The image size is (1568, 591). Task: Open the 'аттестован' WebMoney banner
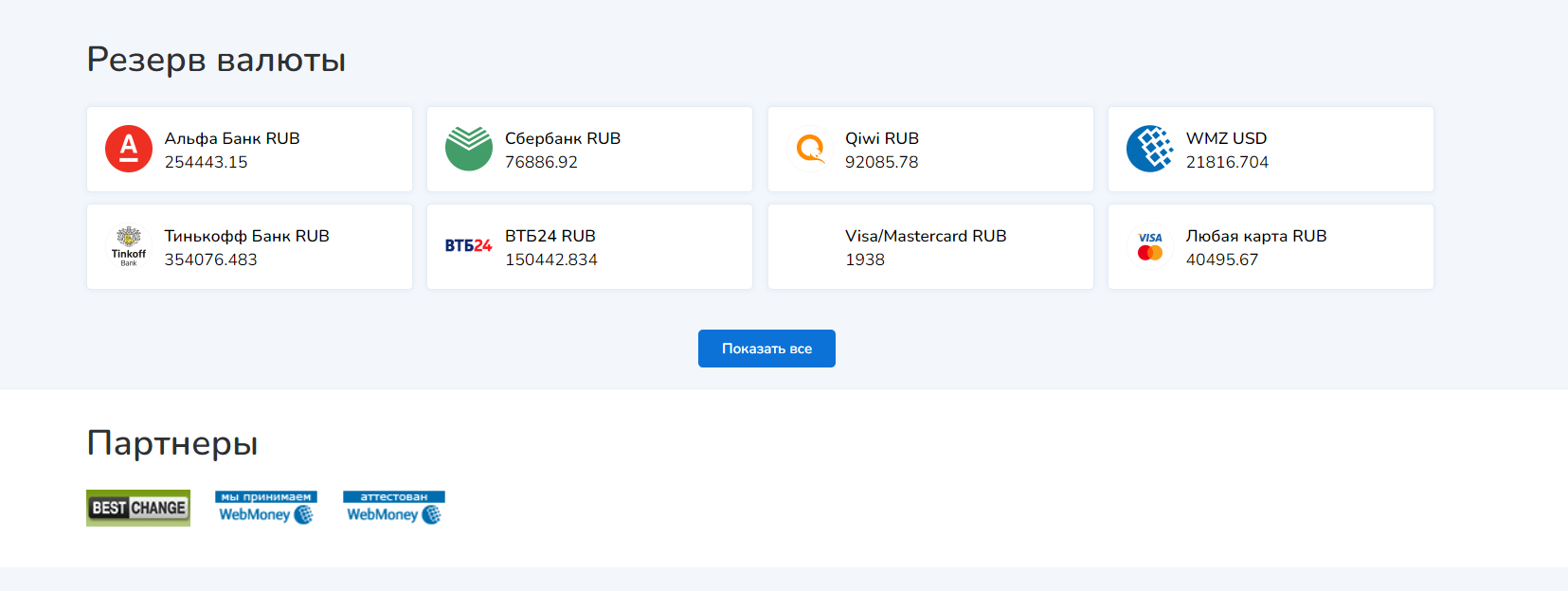[x=394, y=508]
